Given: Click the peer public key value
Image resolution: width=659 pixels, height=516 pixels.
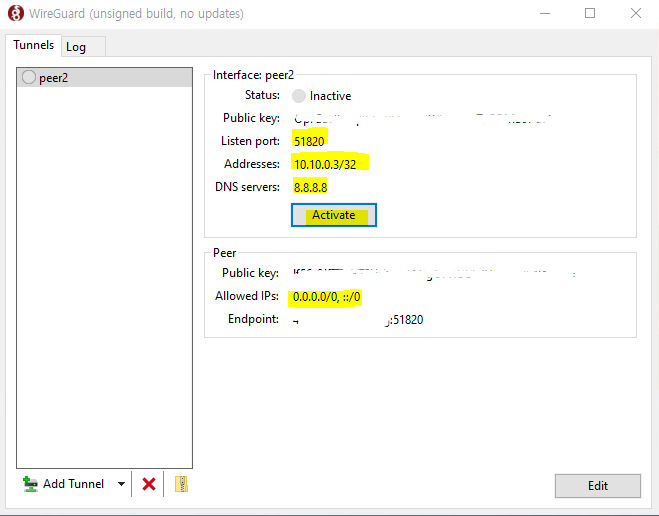Looking at the screenshot, I should tap(434, 274).
